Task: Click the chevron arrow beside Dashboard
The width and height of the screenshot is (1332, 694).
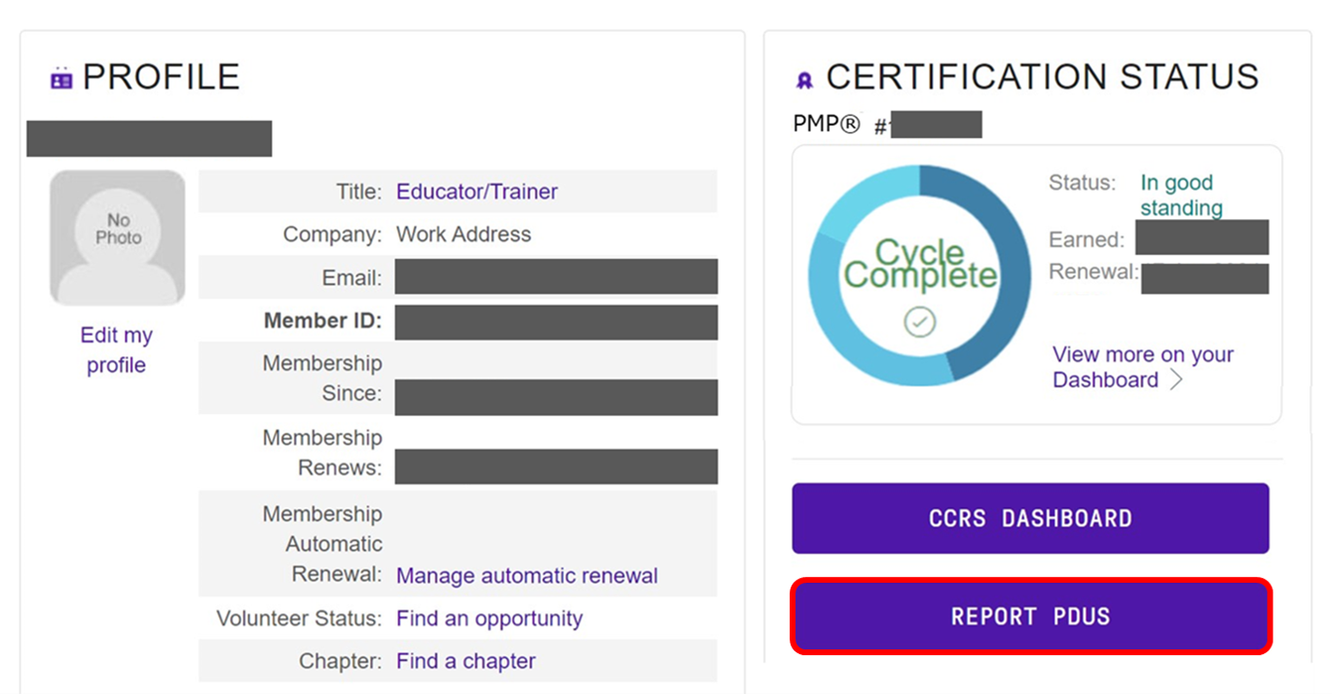Action: tap(1176, 380)
